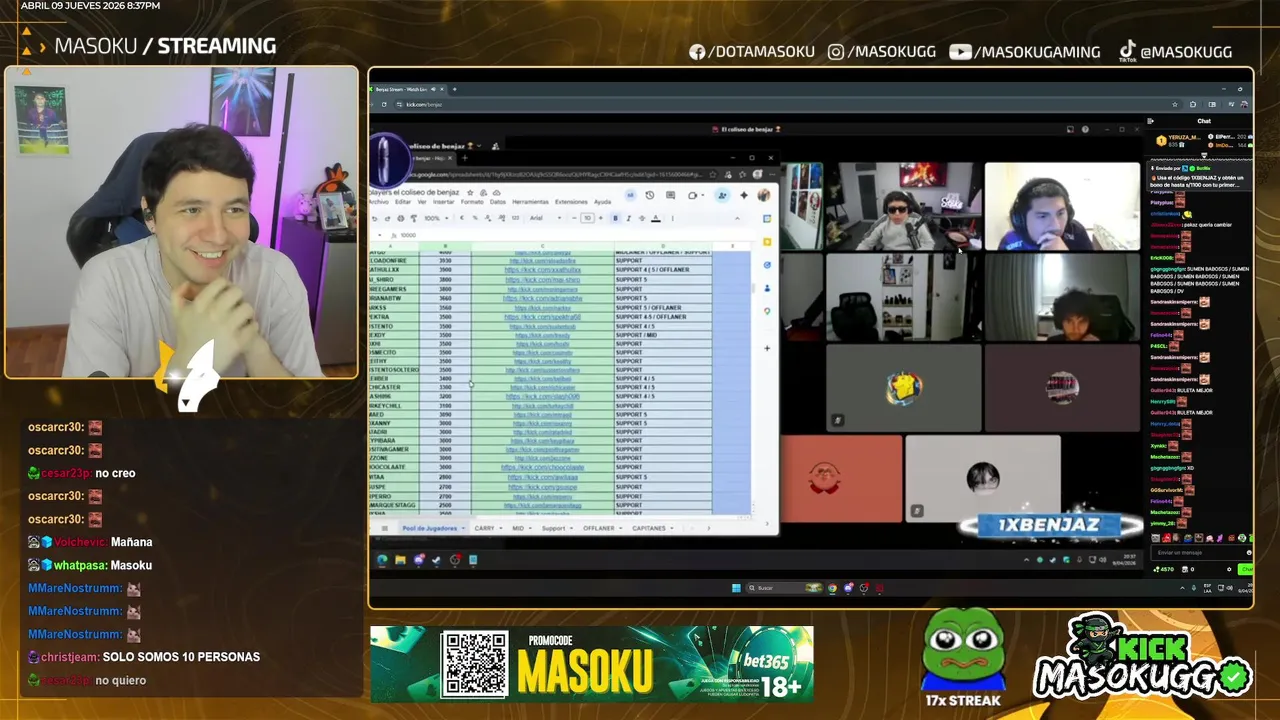Format cells as currency with € icon
The width and height of the screenshot is (1280, 720).
tap(462, 218)
